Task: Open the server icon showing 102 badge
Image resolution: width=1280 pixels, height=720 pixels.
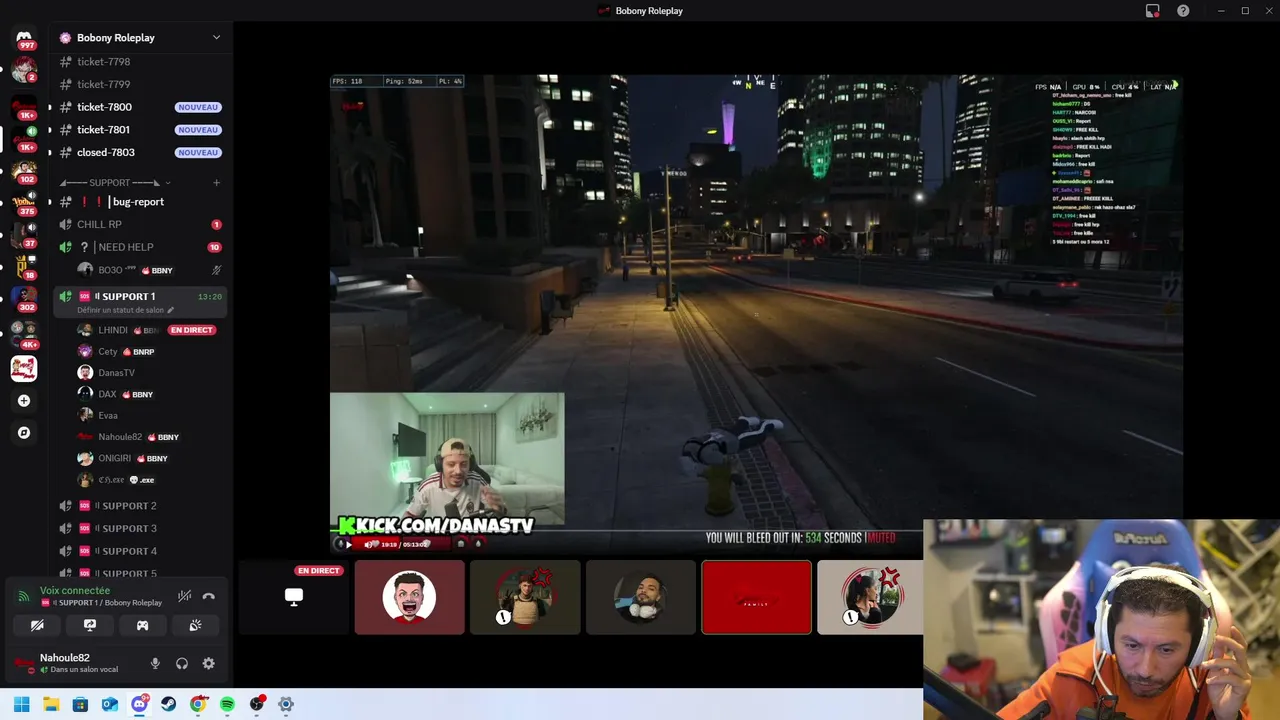Action: coord(24,171)
